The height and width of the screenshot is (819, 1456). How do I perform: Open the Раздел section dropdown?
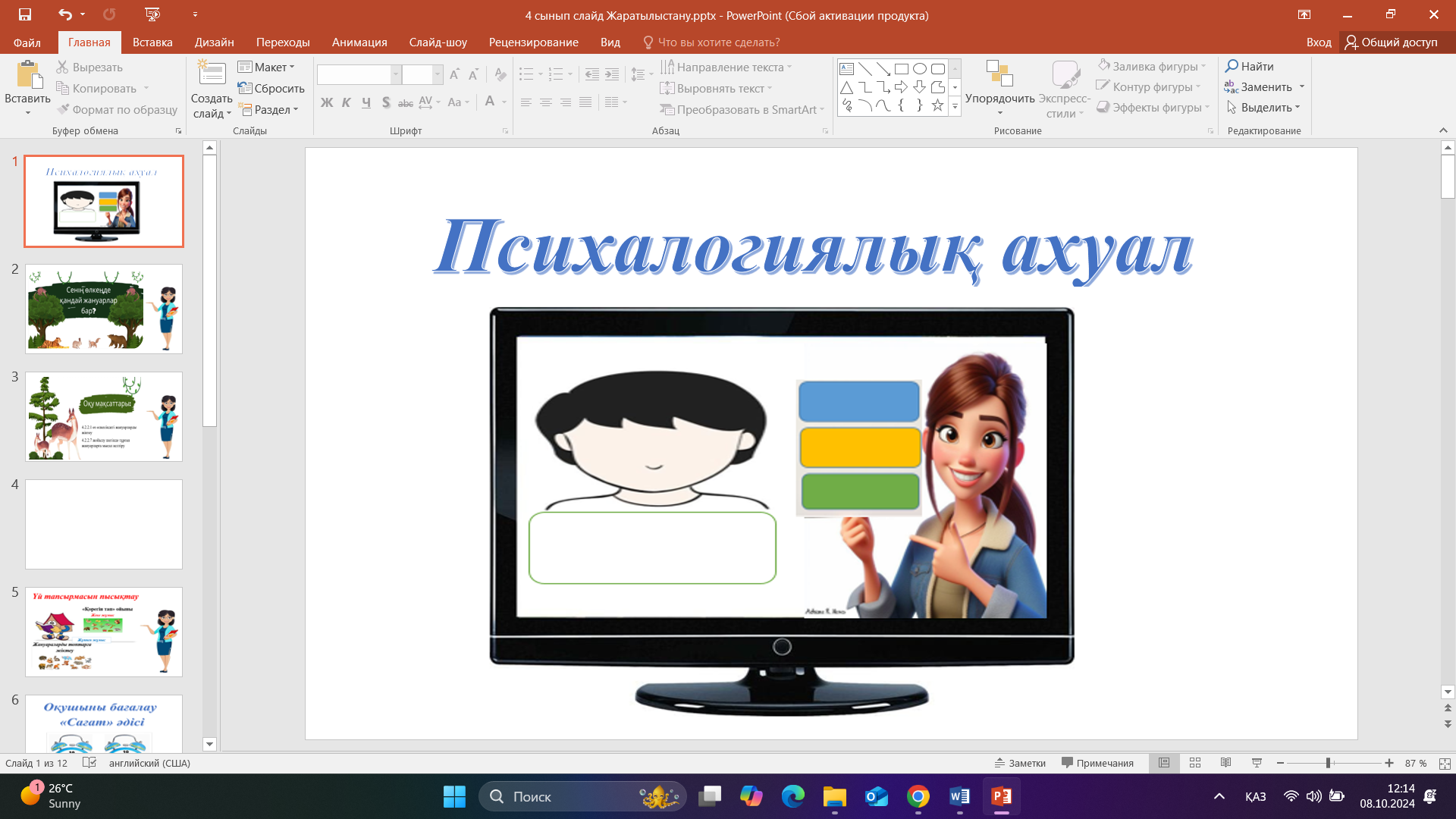[268, 110]
